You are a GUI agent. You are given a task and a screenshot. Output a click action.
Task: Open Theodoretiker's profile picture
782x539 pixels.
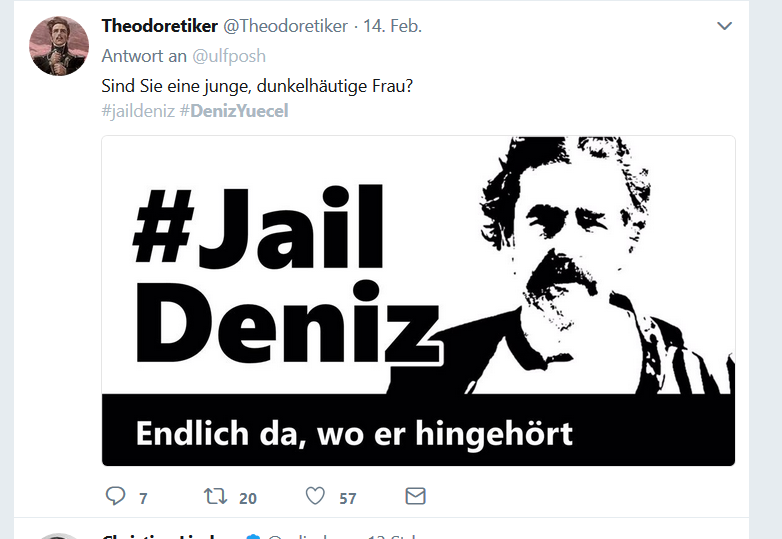[59, 46]
